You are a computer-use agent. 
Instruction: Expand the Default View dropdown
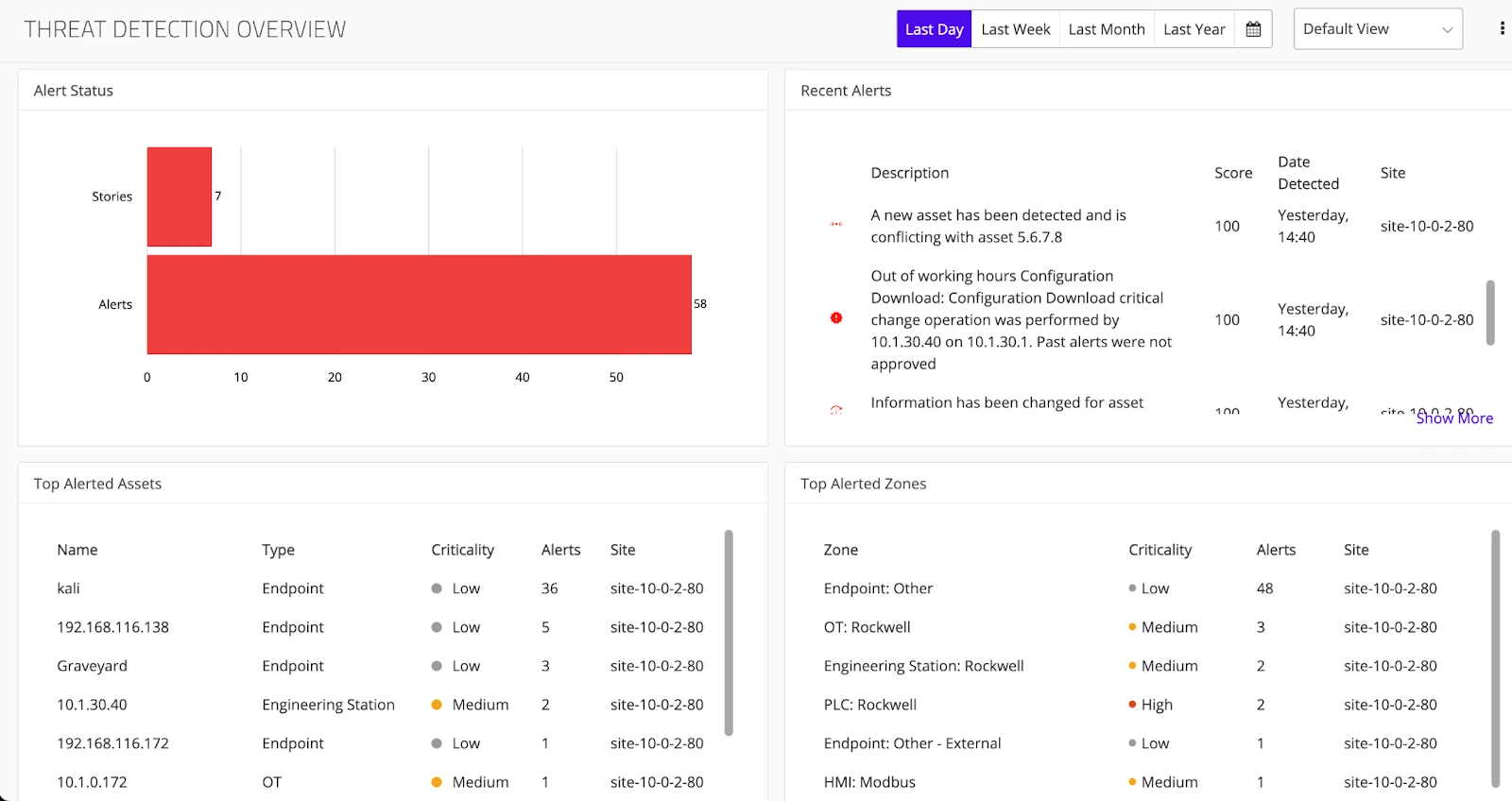(x=1377, y=29)
